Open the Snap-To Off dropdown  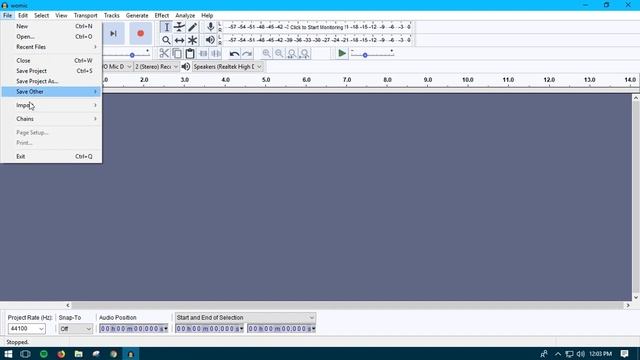[x=76, y=329]
